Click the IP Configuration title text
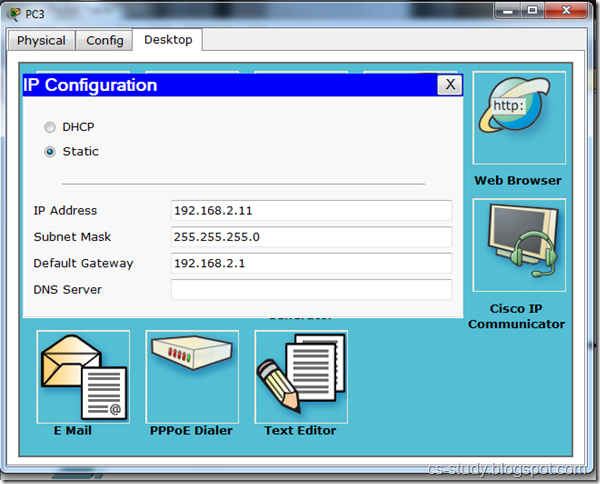The width and height of the screenshot is (600, 484). tap(90, 85)
